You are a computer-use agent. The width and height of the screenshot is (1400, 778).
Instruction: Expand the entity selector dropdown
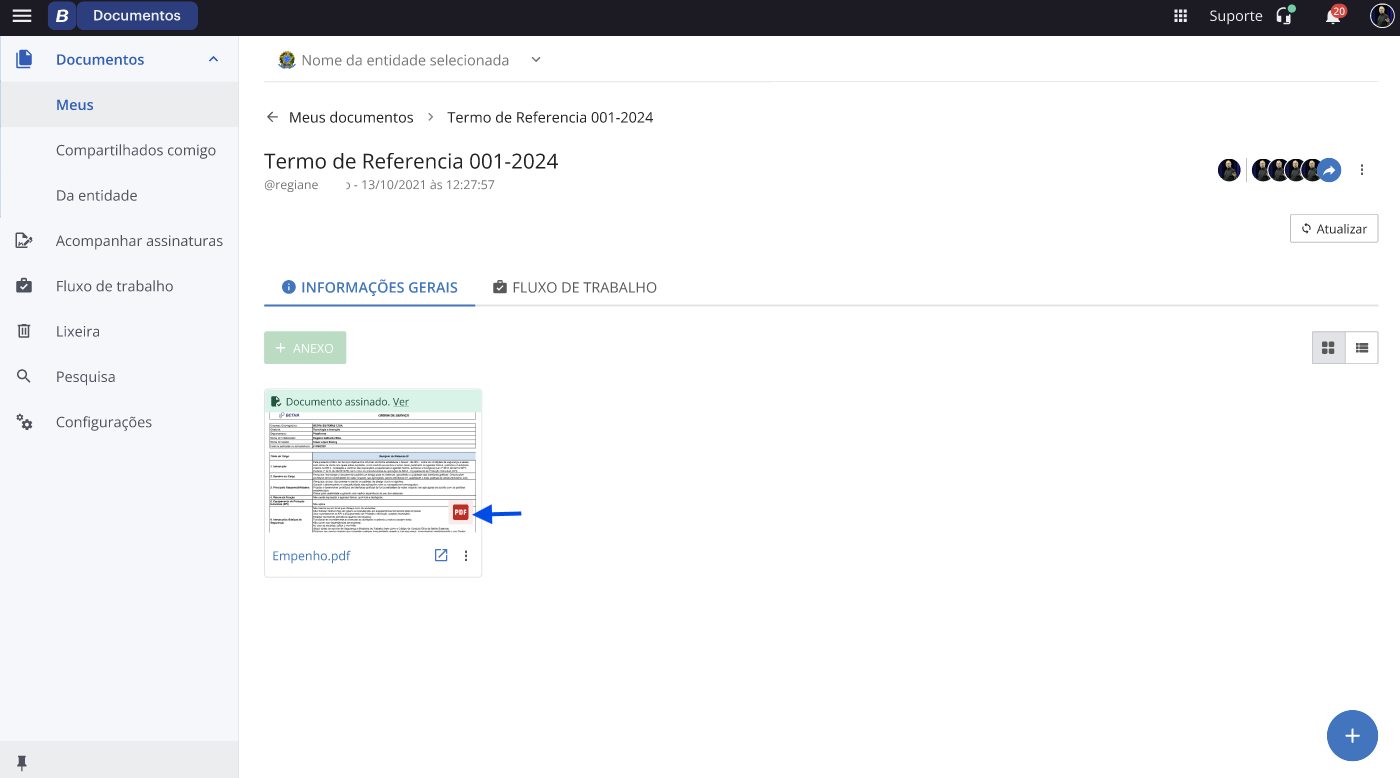(536, 60)
